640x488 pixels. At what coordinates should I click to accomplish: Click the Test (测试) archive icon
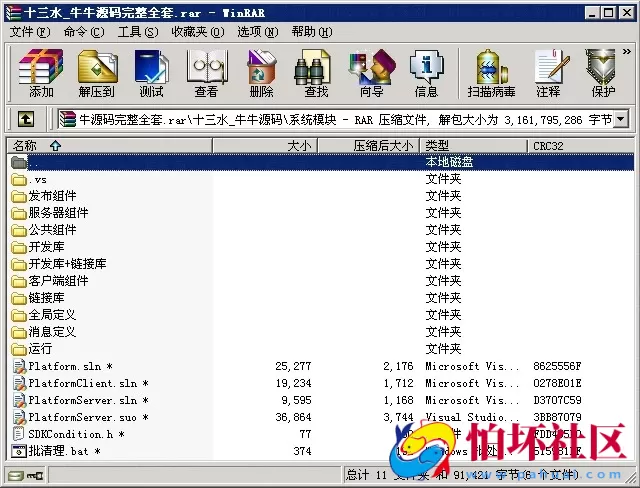pos(151,73)
